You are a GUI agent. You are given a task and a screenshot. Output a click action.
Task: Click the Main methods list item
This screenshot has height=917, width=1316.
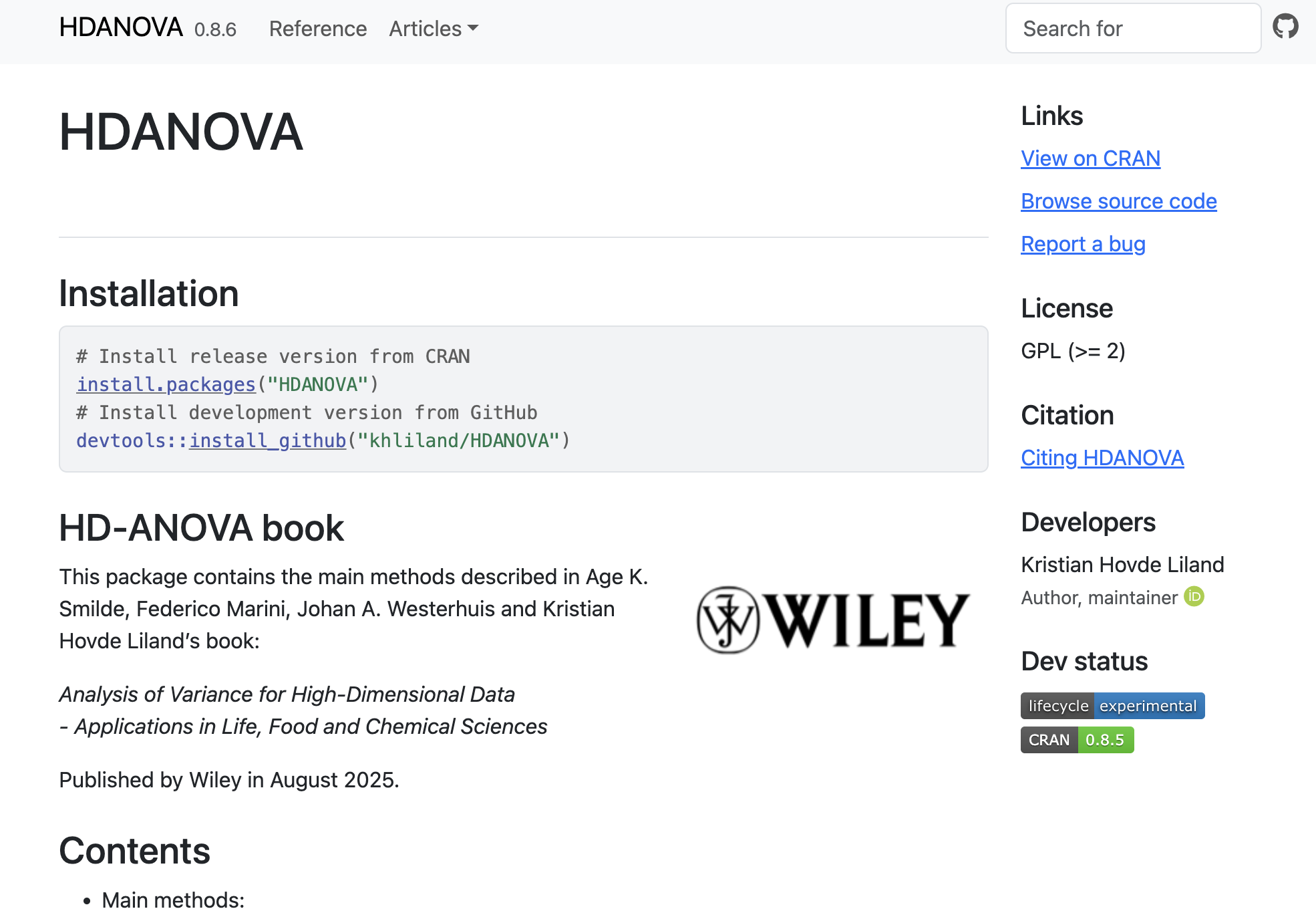coord(173,900)
